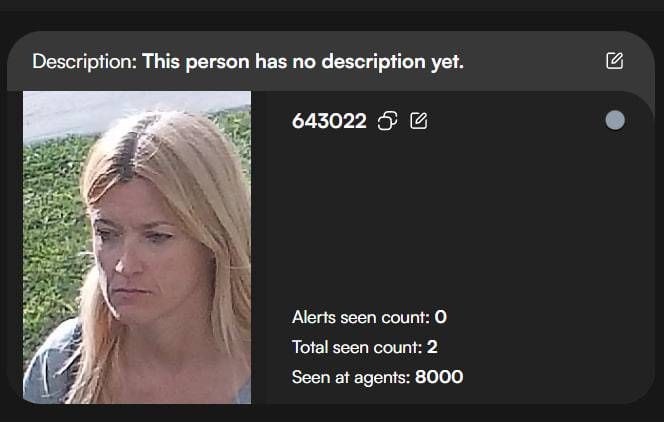Click the gray status dot indicator

pyautogui.click(x=615, y=120)
